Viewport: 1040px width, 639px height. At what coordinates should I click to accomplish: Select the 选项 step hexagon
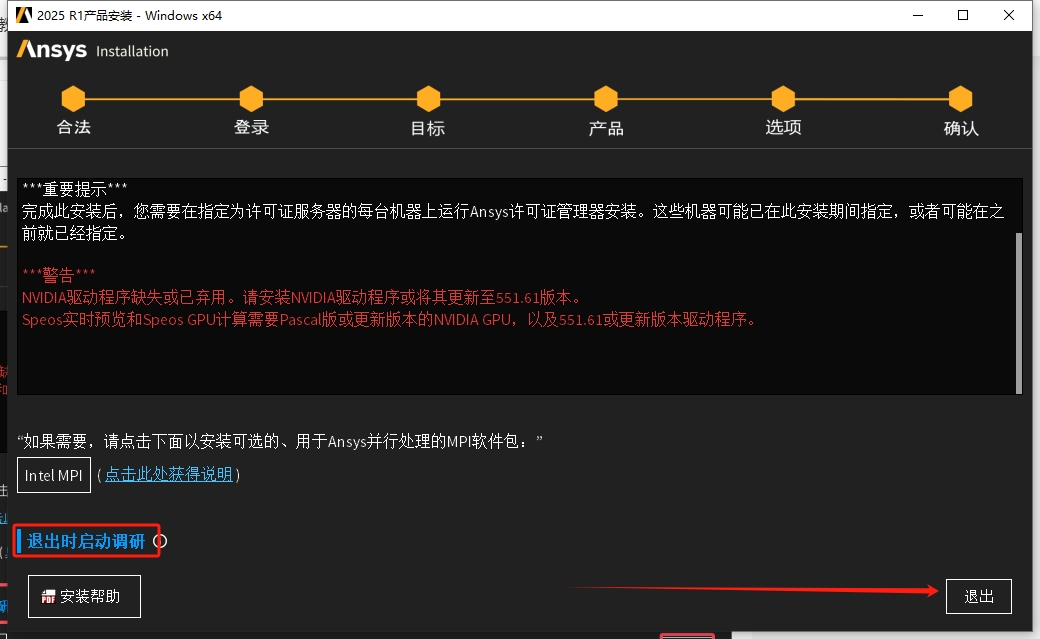pyautogui.click(x=783, y=99)
